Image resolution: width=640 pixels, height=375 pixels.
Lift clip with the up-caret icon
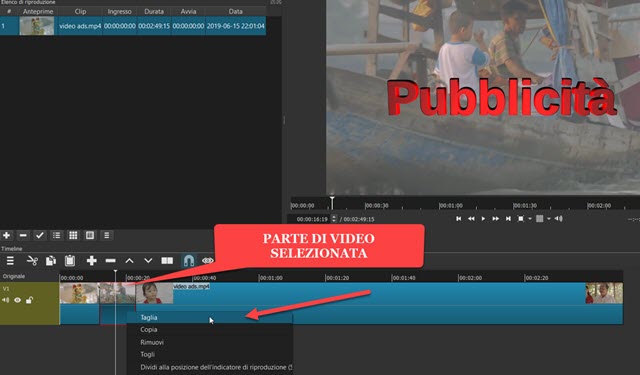129,260
